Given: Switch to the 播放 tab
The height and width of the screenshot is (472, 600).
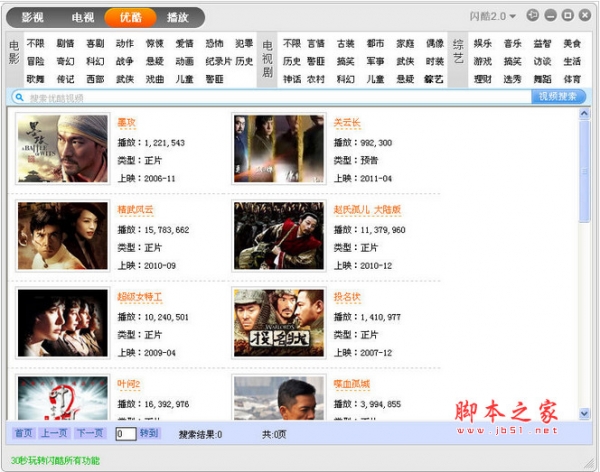Looking at the screenshot, I should pyautogui.click(x=178, y=17).
